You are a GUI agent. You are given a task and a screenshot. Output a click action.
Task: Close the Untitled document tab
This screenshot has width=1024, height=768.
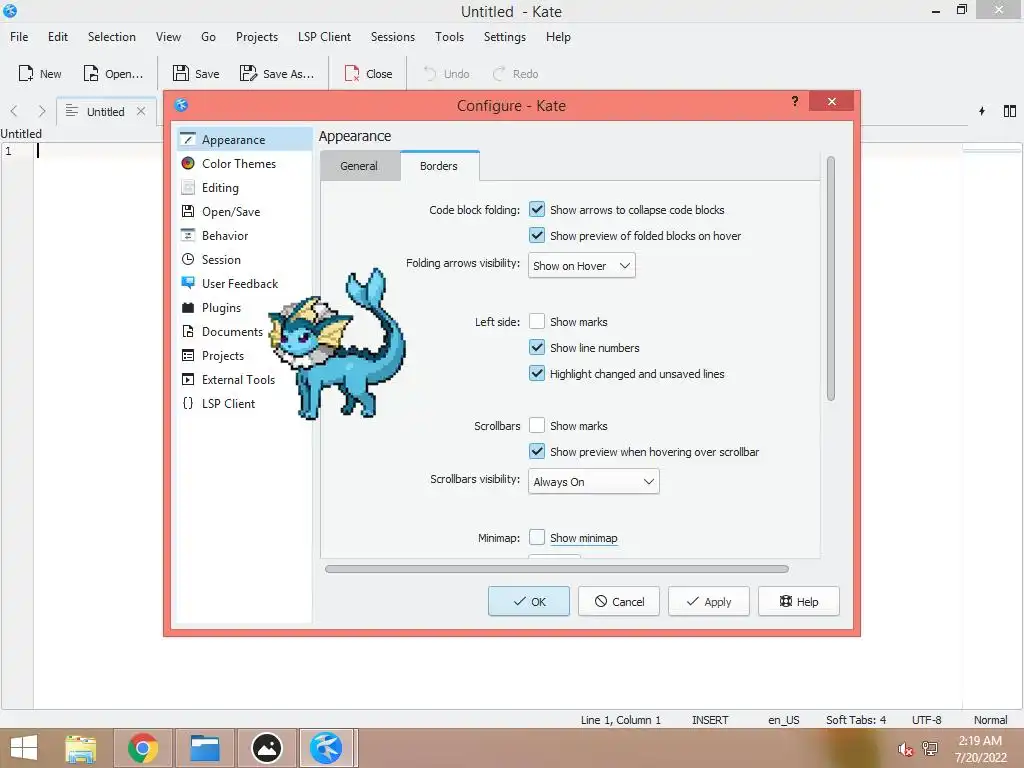141,111
